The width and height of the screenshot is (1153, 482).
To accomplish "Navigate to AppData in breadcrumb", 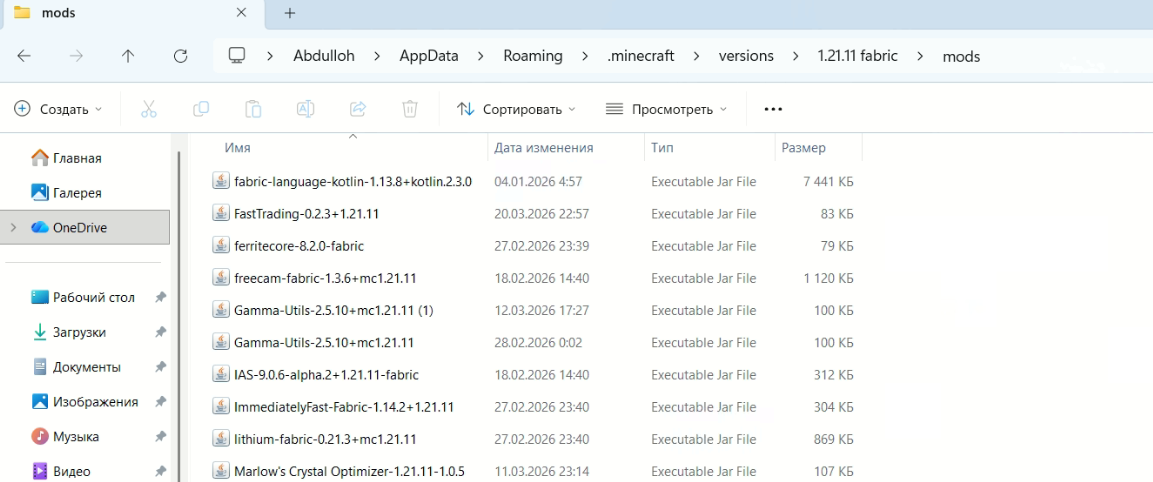I will coord(429,56).
